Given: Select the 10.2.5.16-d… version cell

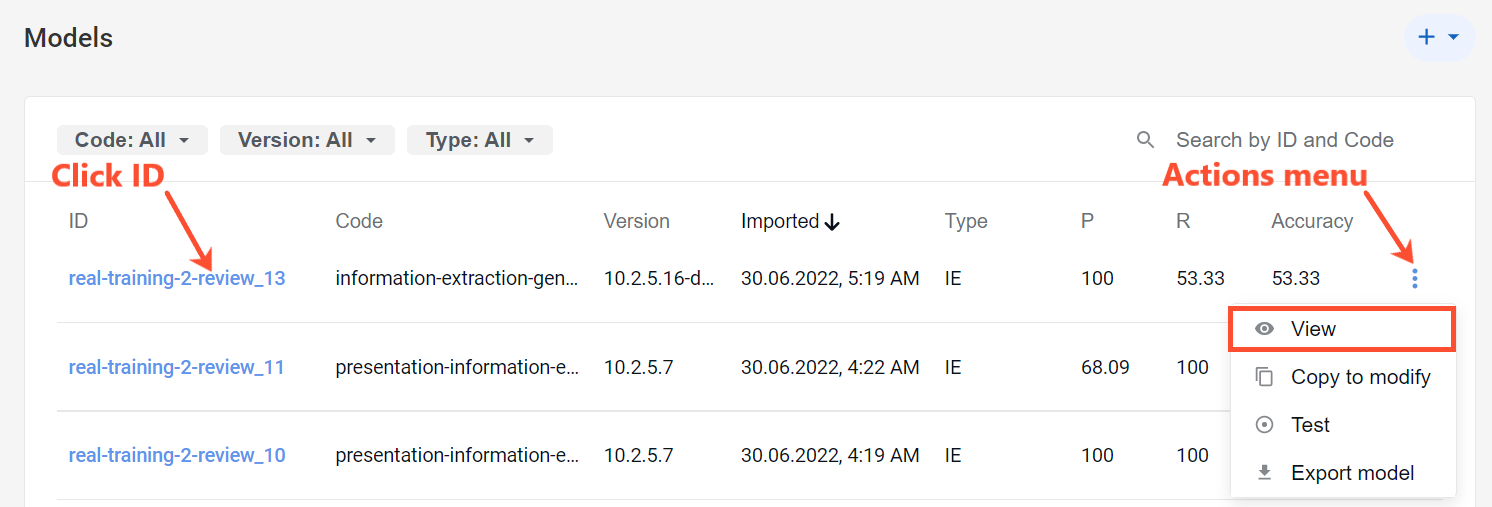Looking at the screenshot, I should [x=660, y=278].
